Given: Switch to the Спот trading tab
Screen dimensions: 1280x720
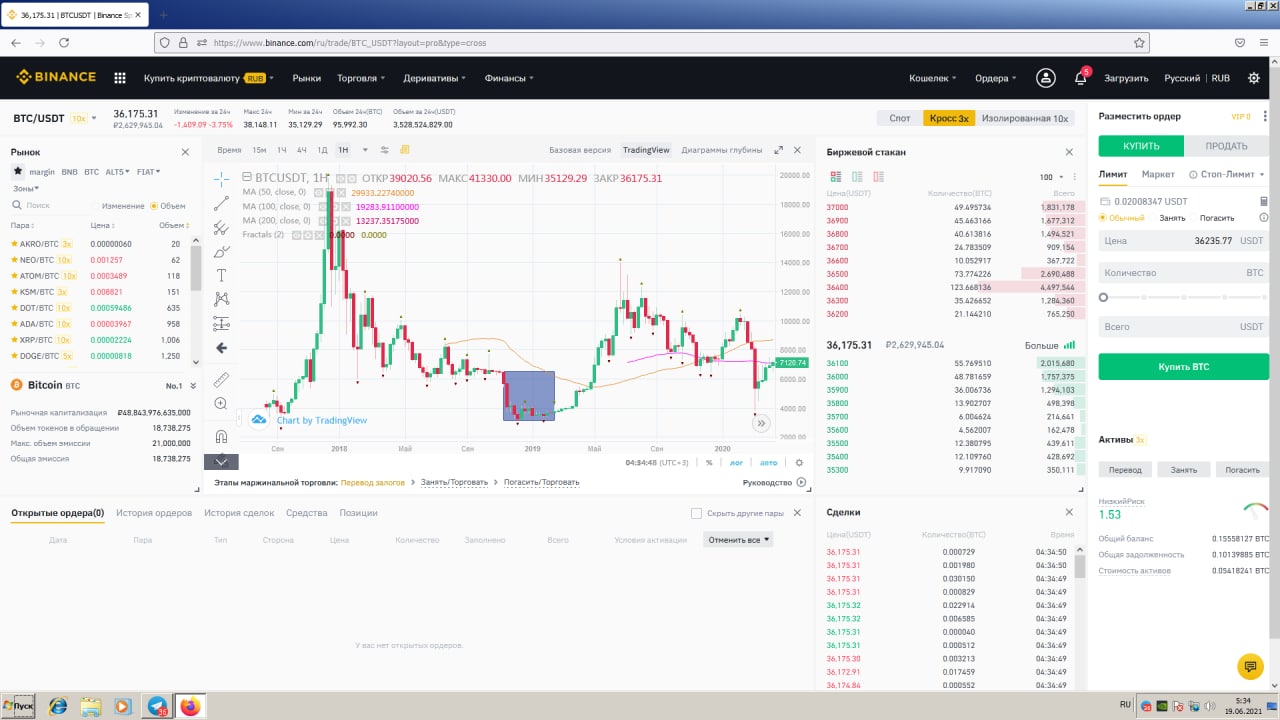Looking at the screenshot, I should tap(899, 118).
